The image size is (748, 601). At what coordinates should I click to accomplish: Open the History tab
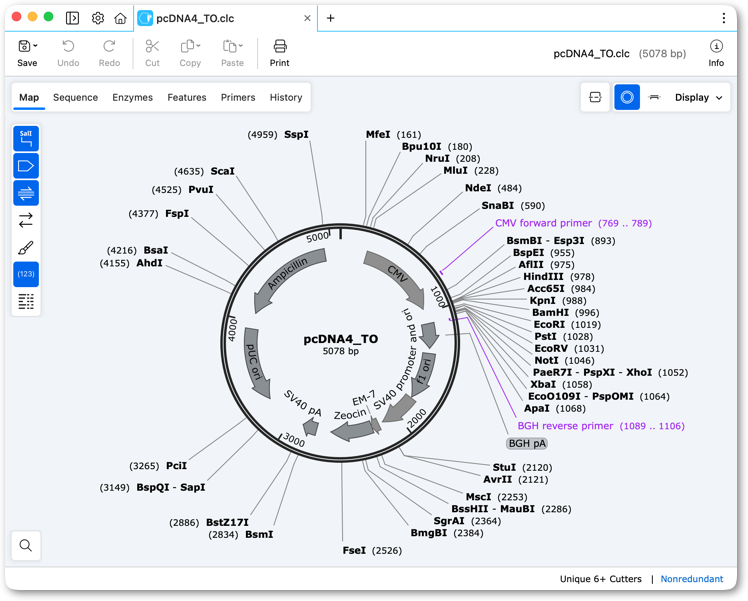pos(286,97)
